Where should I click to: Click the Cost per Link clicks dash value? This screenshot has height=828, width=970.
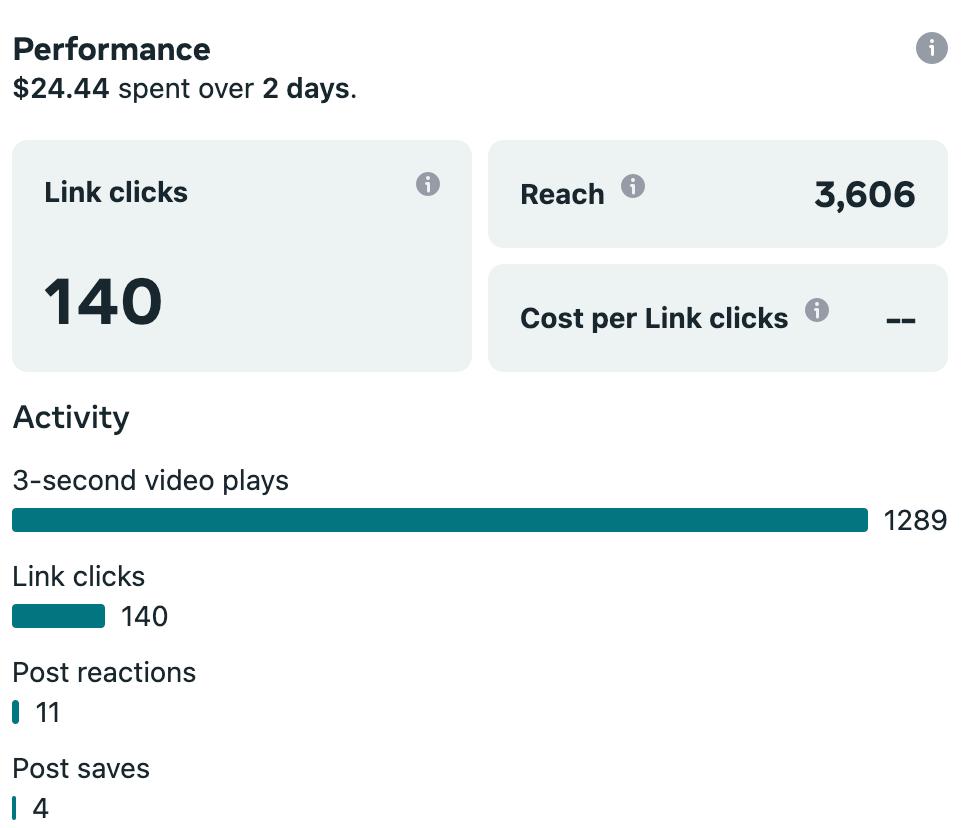tap(901, 320)
